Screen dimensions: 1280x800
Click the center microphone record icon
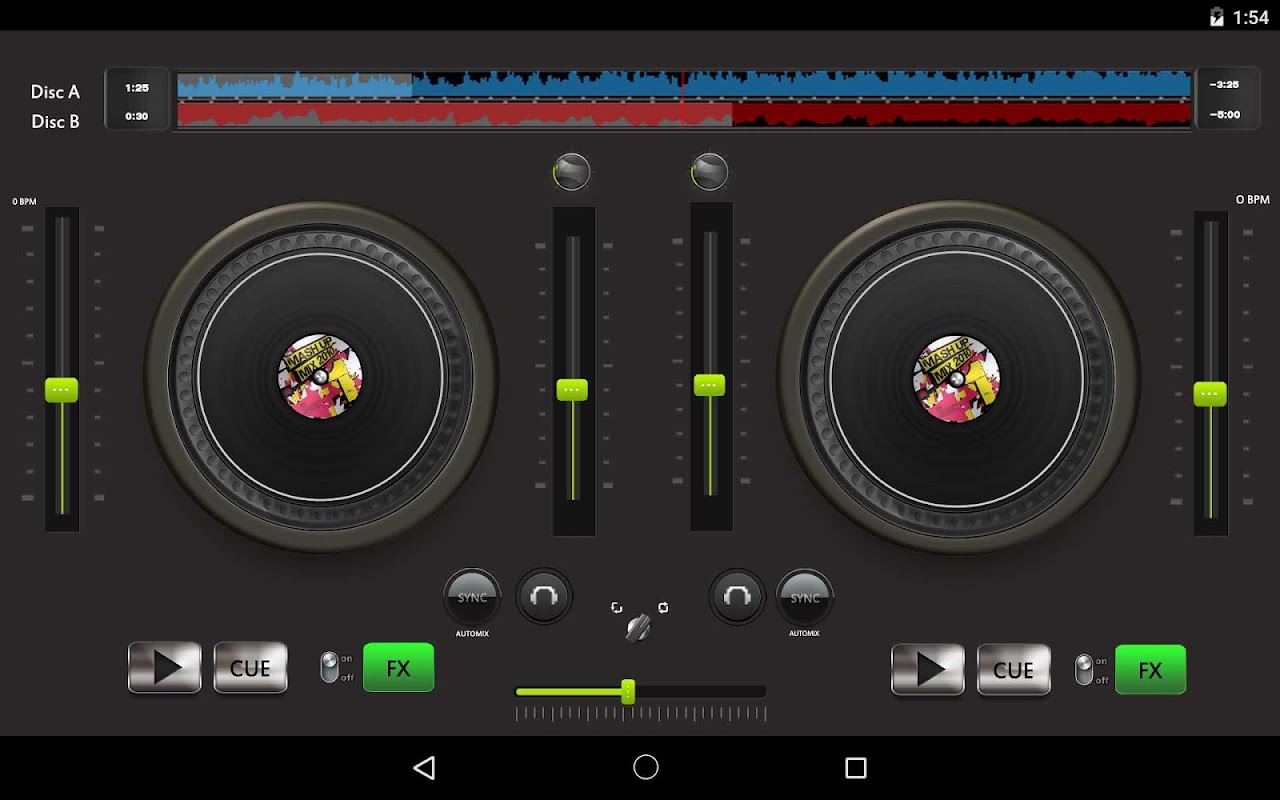(x=638, y=628)
